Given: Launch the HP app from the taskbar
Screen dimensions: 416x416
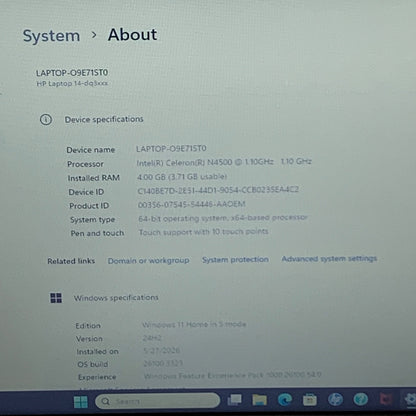Looking at the screenshot, I should (335, 399).
